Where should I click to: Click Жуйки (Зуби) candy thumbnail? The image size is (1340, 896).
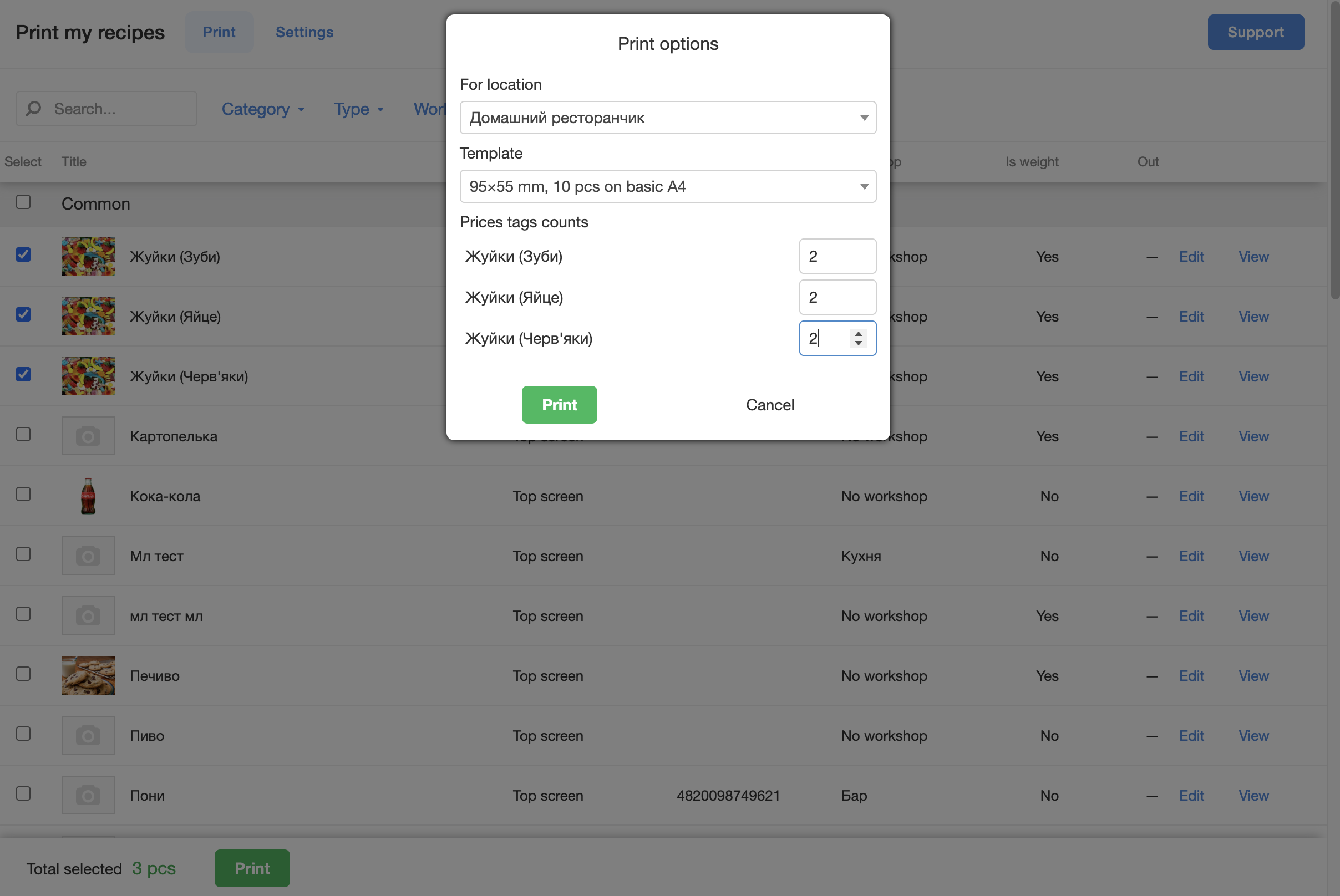point(88,257)
